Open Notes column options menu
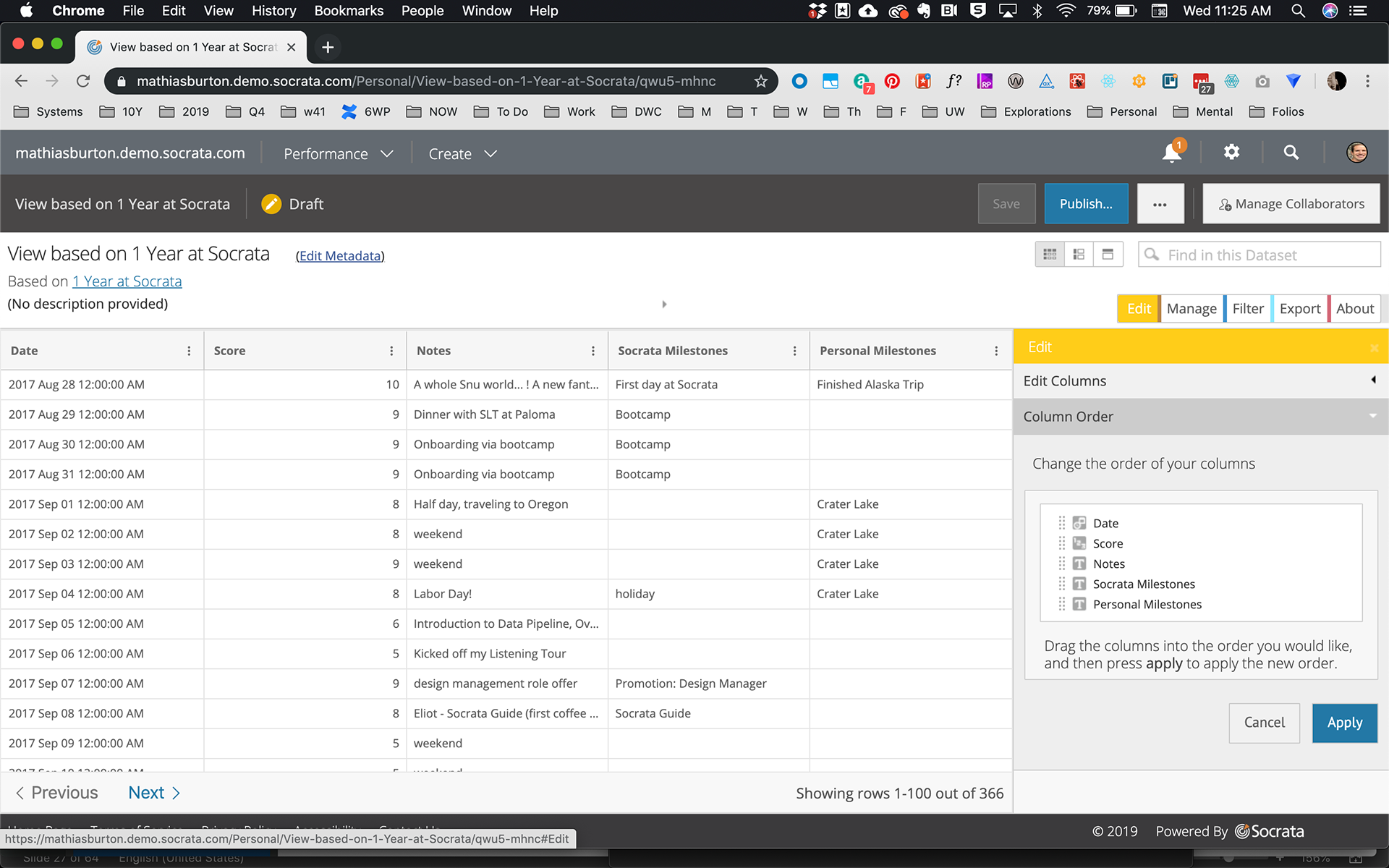The height and width of the screenshot is (868, 1389). pos(593,351)
